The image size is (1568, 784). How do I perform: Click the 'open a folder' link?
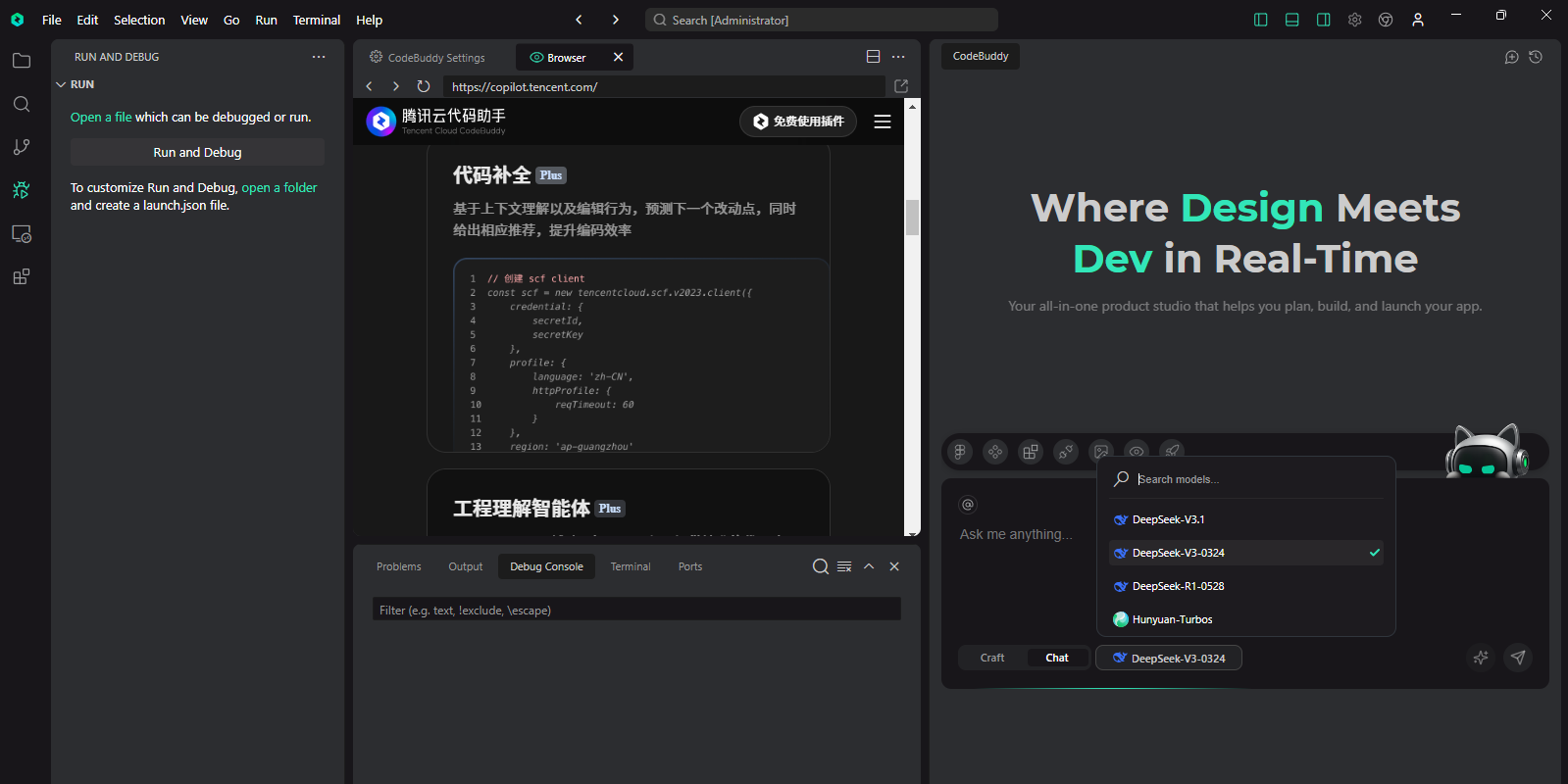(279, 187)
